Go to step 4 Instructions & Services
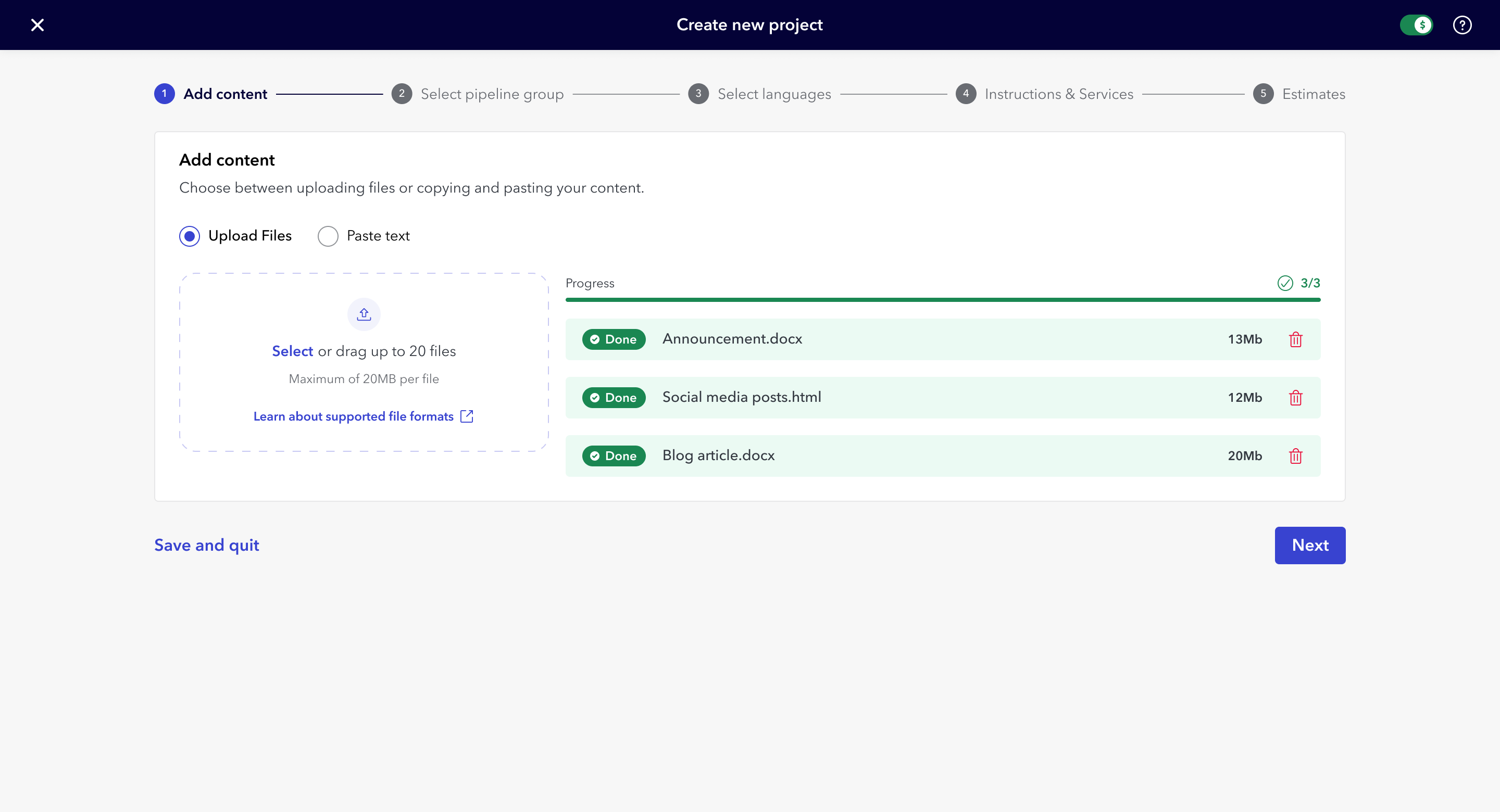This screenshot has height=812, width=1500. [1044, 94]
